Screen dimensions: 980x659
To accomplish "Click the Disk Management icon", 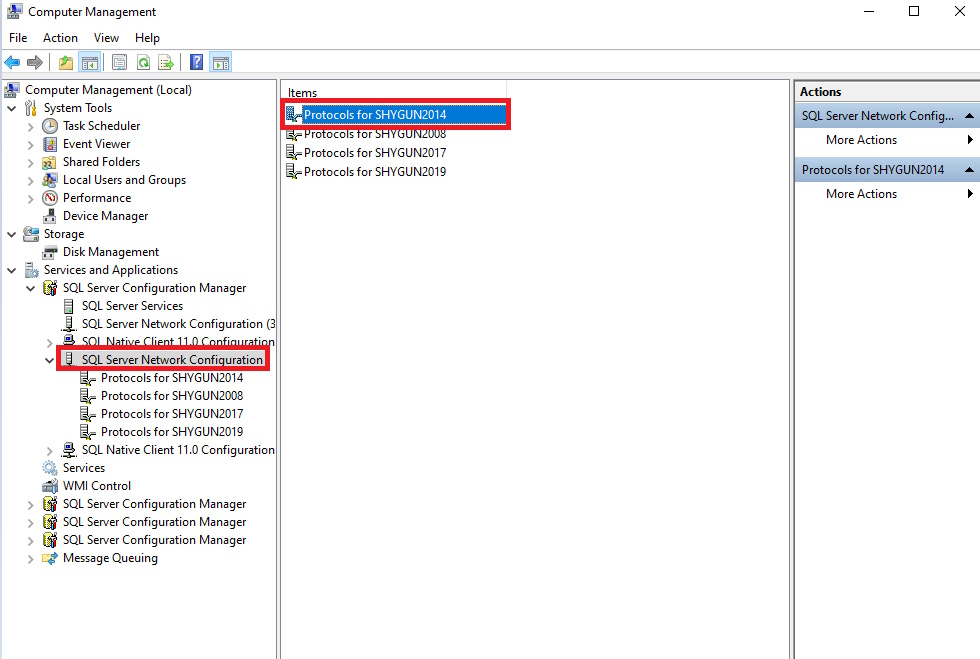I will pos(50,252).
